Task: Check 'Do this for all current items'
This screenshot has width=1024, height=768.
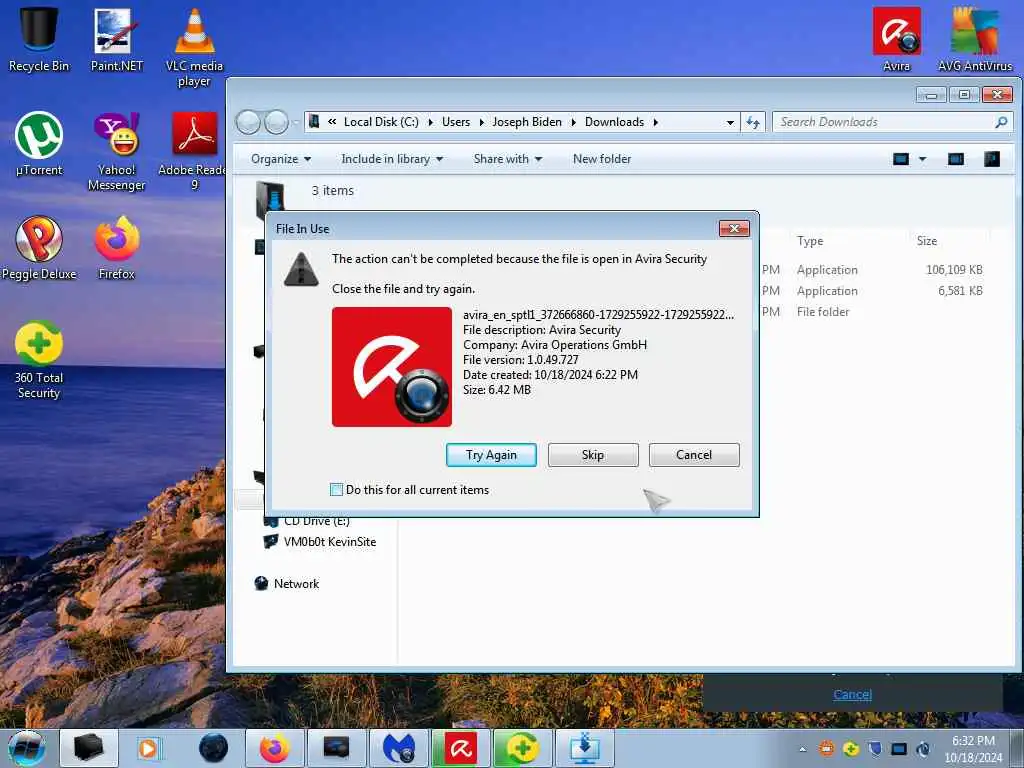Action: [336, 490]
